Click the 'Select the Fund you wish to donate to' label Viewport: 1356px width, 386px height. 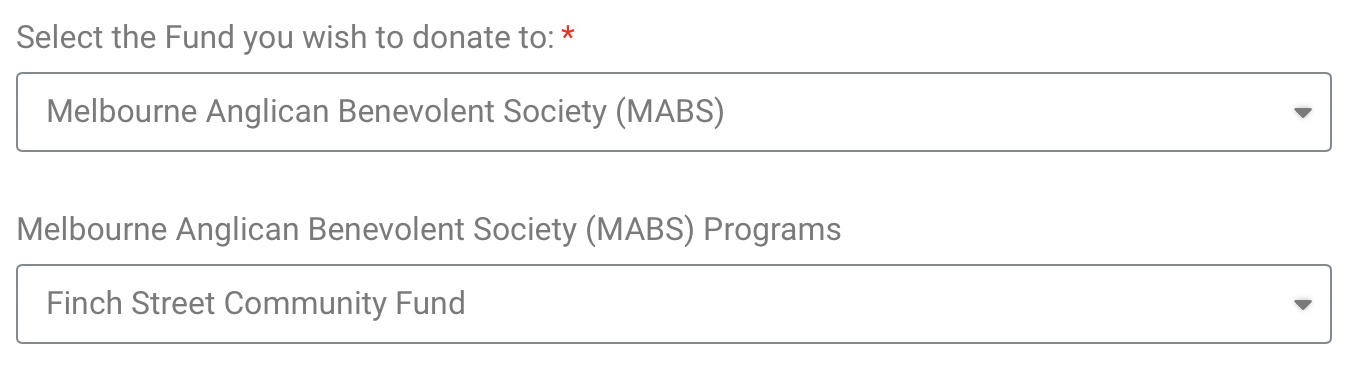click(286, 39)
